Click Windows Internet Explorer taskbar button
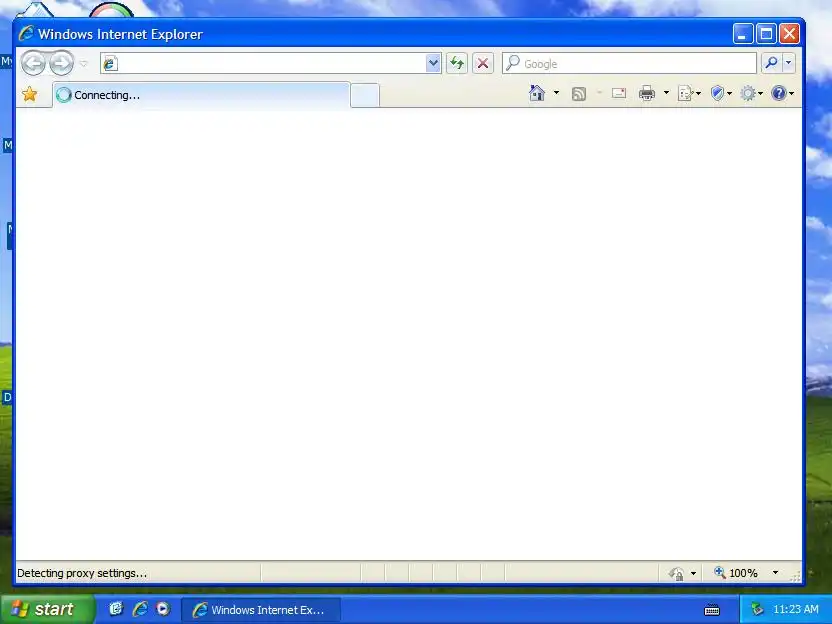832x624 pixels. tap(261, 610)
